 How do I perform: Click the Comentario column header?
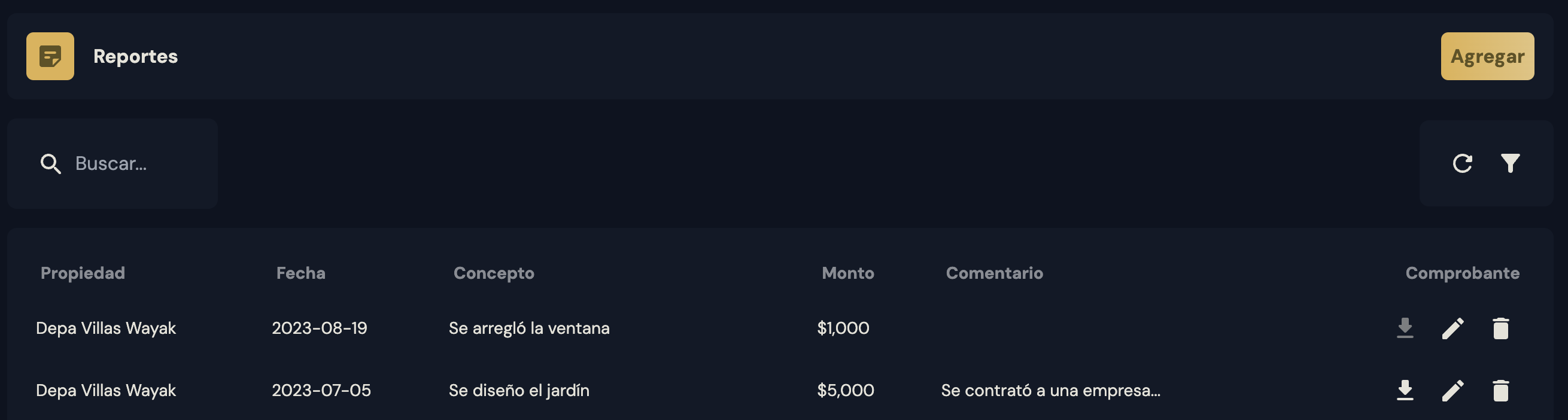pos(994,273)
